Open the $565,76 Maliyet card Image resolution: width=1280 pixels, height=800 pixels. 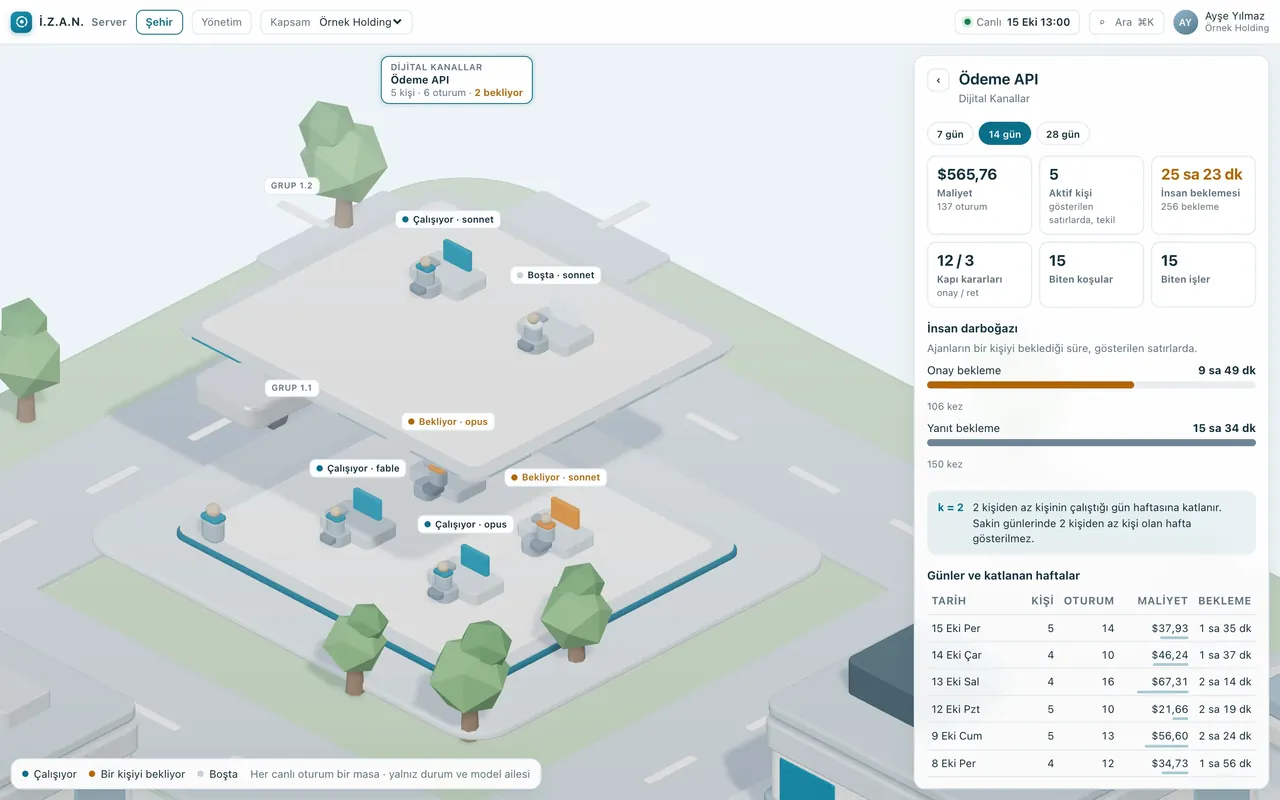(979, 195)
